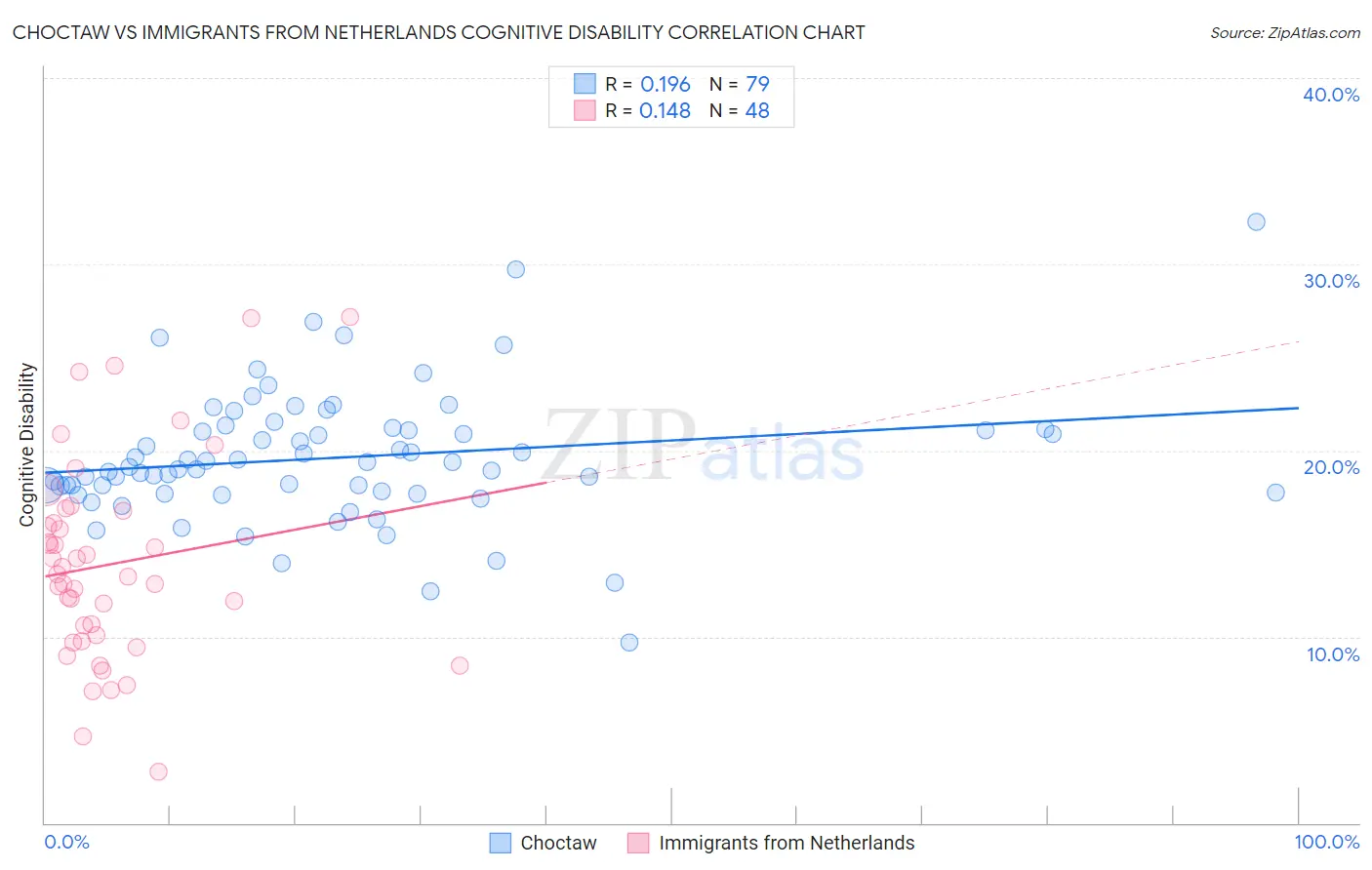Screen dimensions: 1372x870
Task: Select the Immigrants from Netherlands legend label
Action: (787, 843)
